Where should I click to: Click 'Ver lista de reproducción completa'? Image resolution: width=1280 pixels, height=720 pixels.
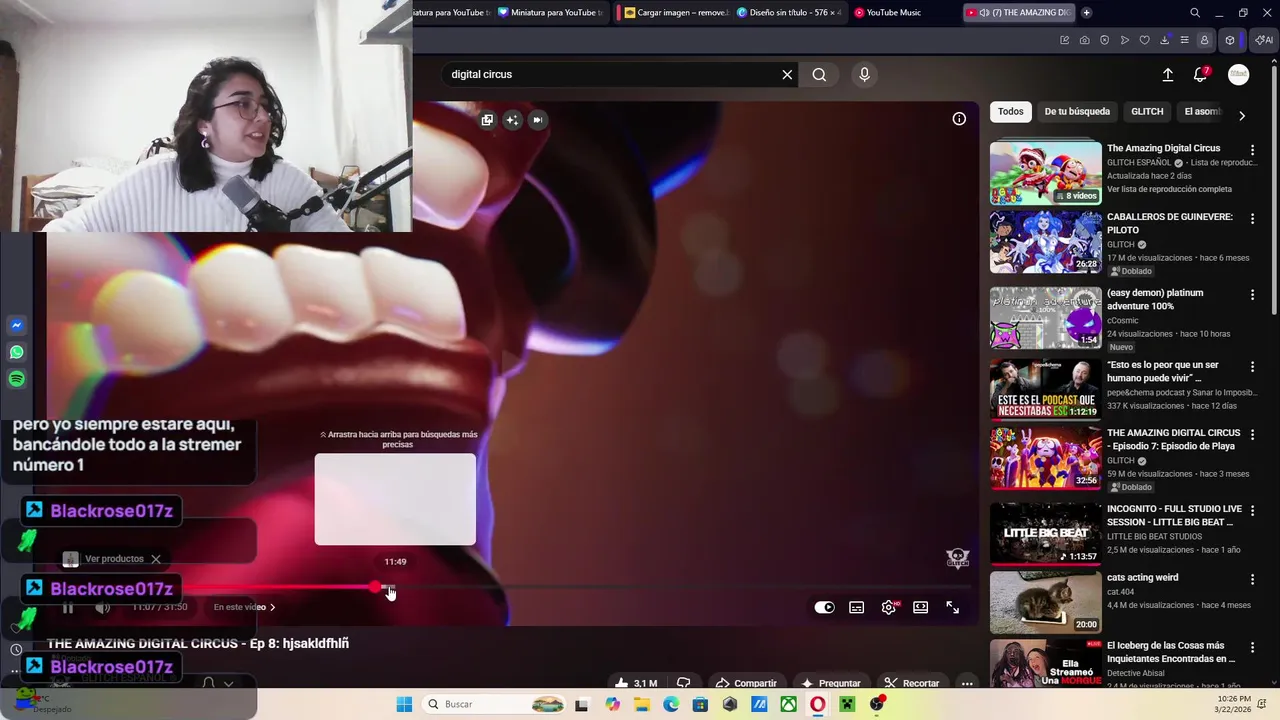point(1169,189)
